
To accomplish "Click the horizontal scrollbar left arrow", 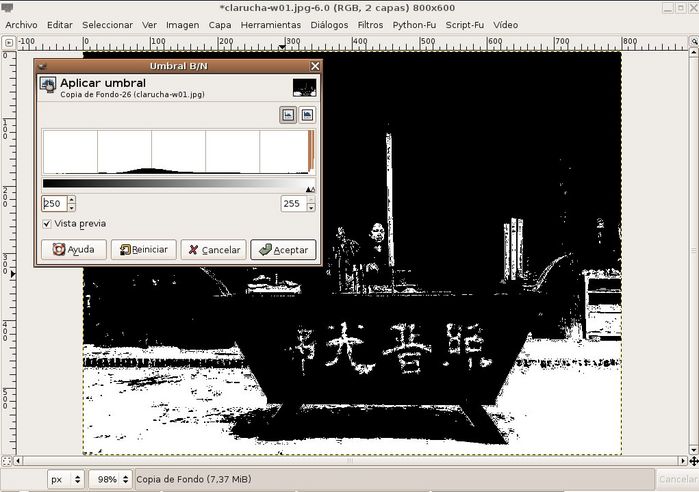I will (18, 461).
